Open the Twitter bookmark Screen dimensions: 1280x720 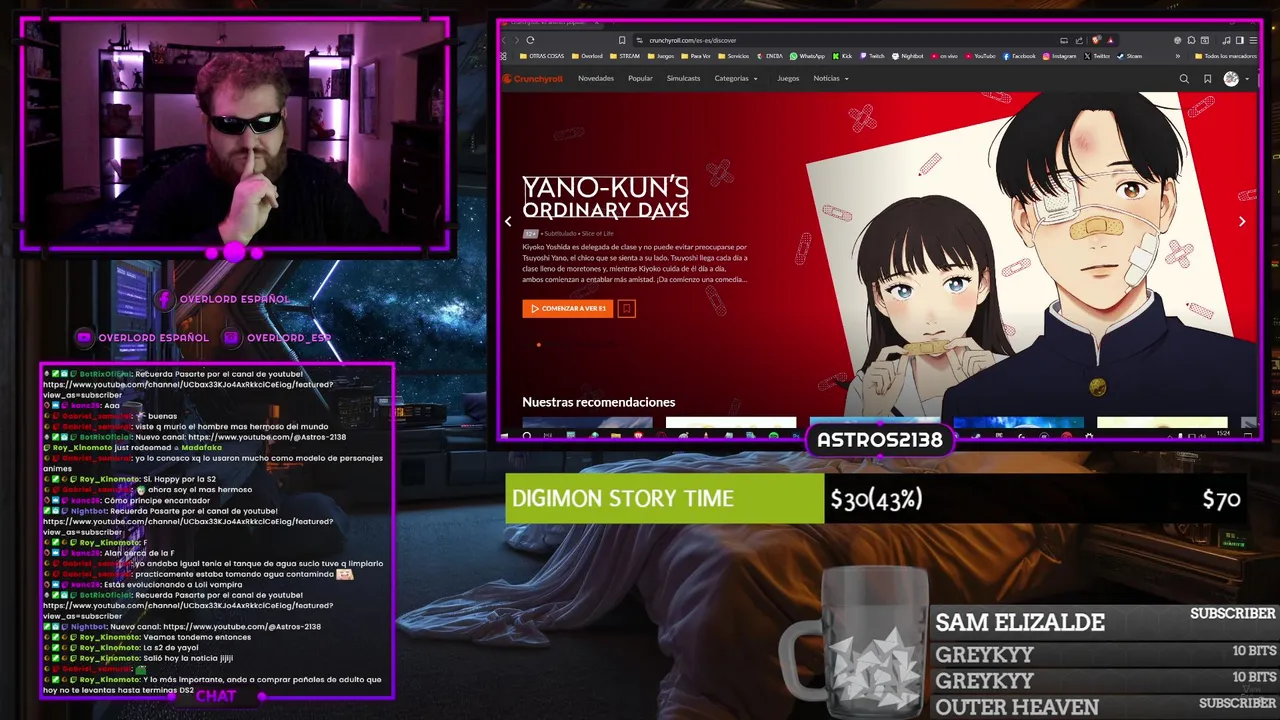(1097, 56)
